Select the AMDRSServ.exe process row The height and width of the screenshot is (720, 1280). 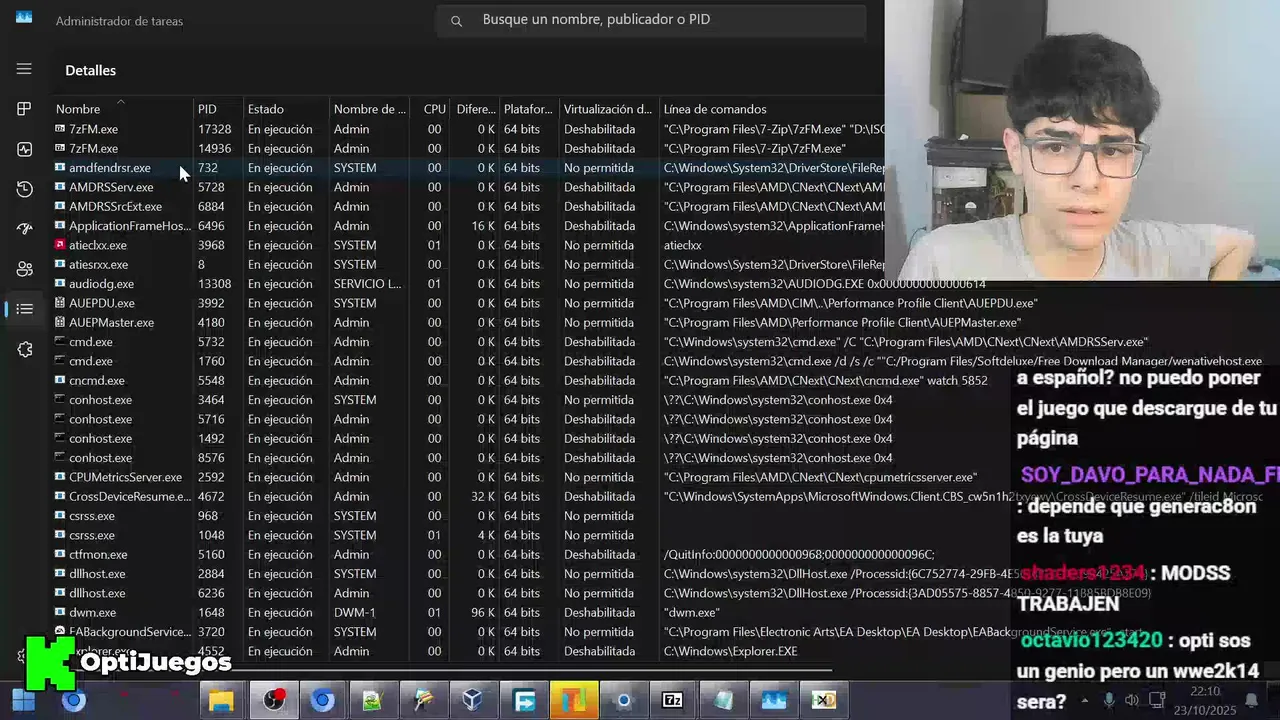point(468,187)
